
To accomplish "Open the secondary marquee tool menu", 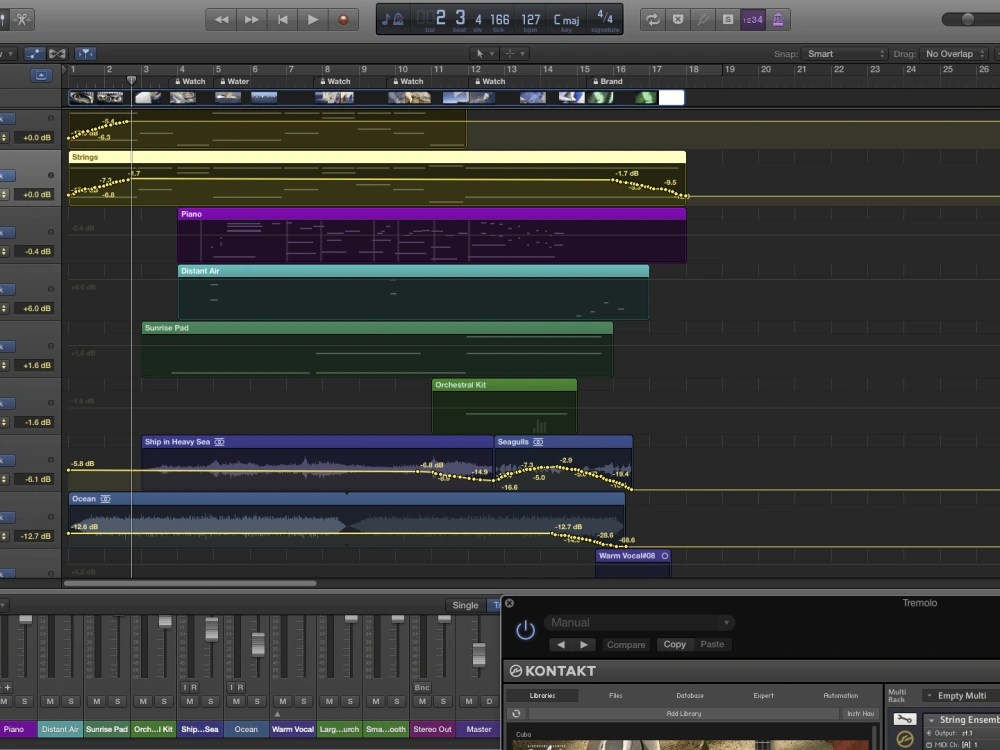I will [515, 54].
